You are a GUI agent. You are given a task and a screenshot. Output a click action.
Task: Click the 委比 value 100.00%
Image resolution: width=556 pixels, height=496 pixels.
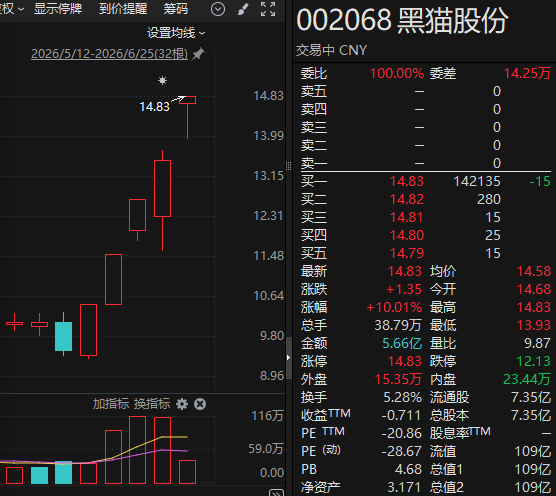(x=397, y=73)
